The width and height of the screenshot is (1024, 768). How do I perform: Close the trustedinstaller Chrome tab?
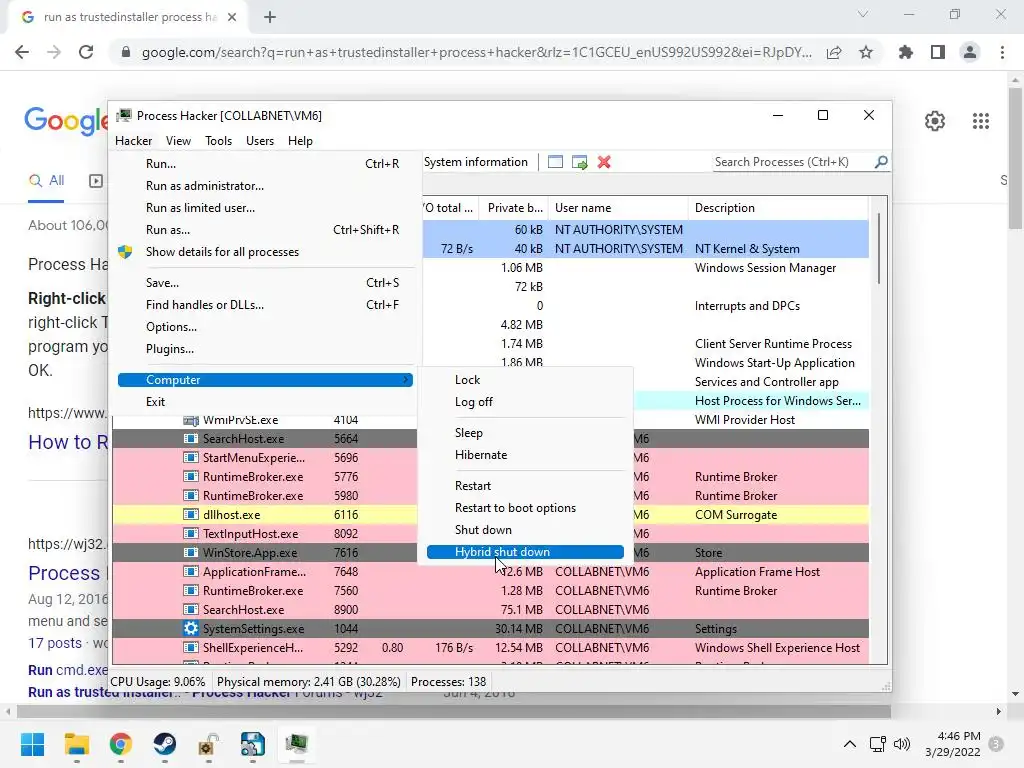click(232, 17)
